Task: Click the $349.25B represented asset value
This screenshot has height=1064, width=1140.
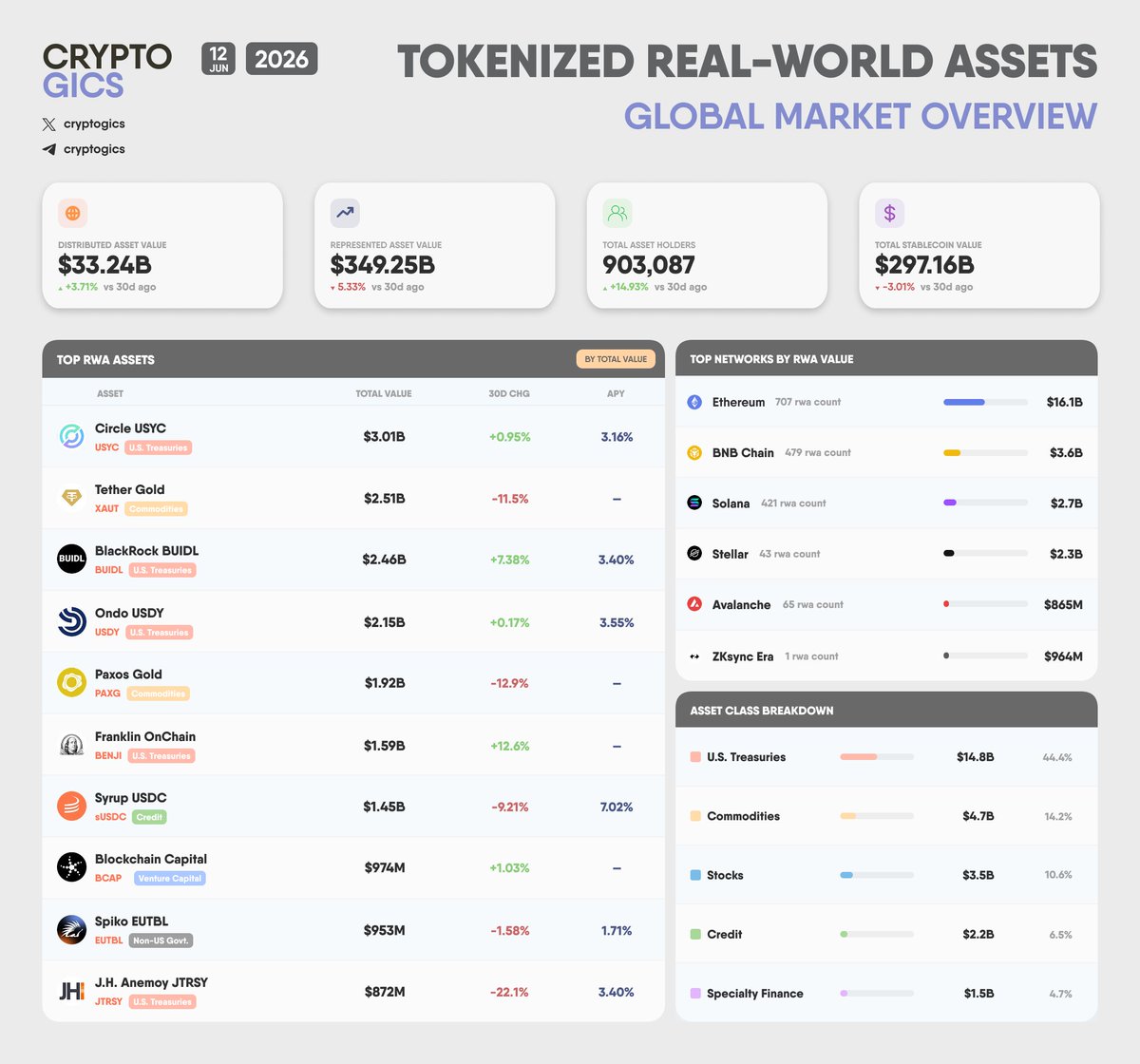Action: (x=383, y=265)
